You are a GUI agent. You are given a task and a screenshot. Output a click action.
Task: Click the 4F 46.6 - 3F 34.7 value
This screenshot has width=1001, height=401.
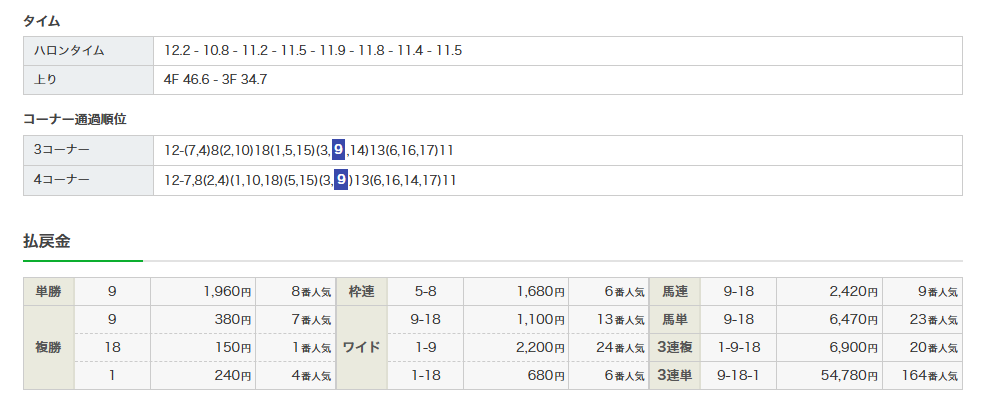click(216, 79)
